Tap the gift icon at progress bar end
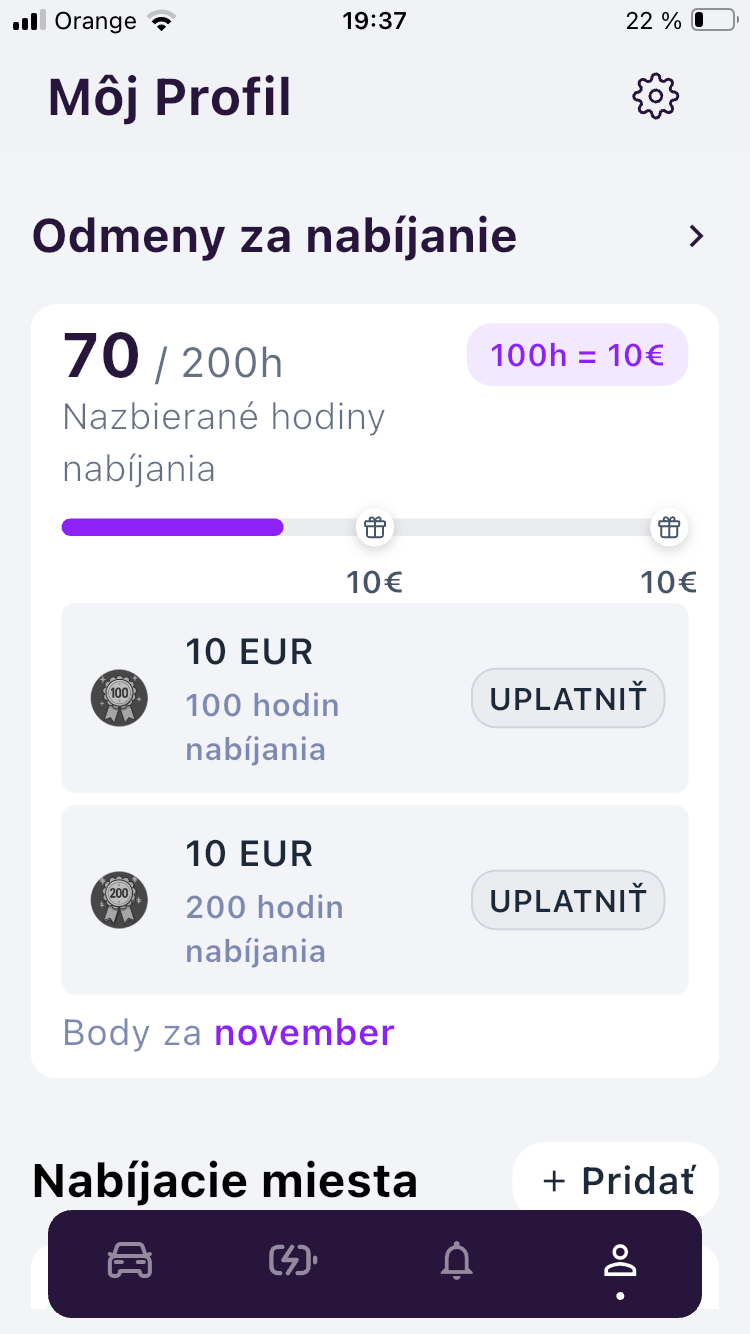Viewport: 750px width, 1334px height. point(668,527)
